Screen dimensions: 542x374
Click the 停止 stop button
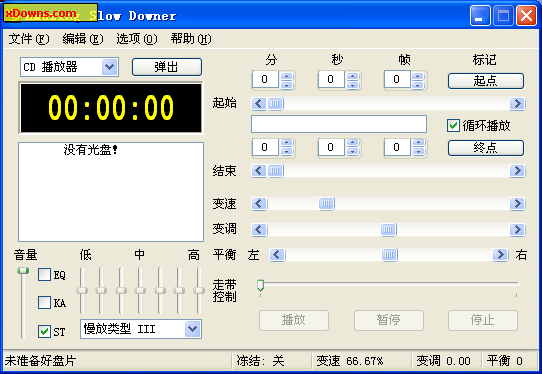click(483, 320)
